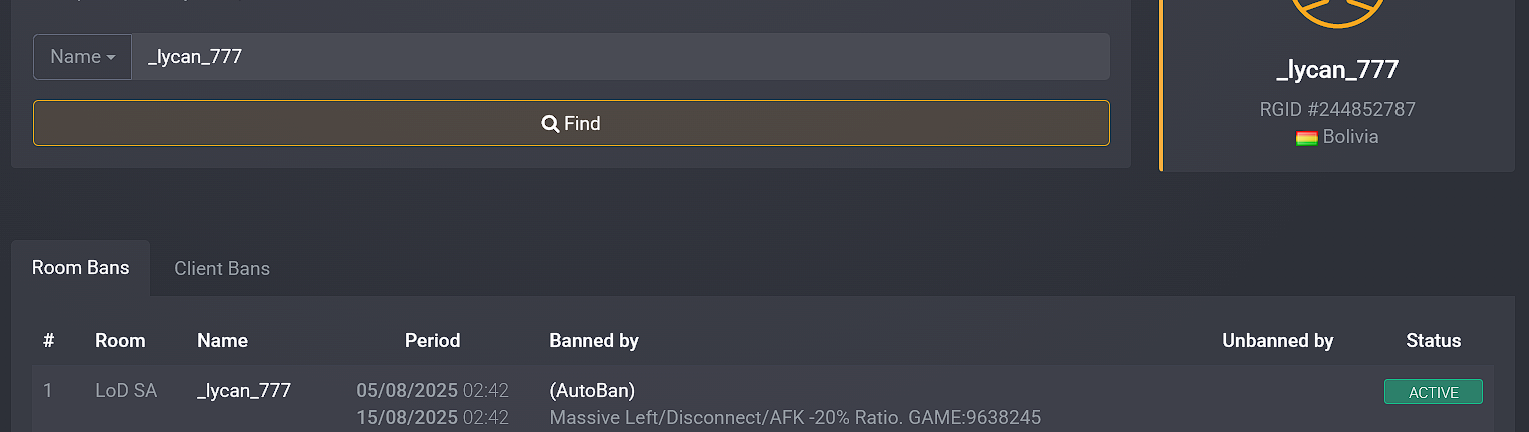The image size is (1529, 432).
Task: Click the _lycan_777 profile name heading
Action: 1337,70
